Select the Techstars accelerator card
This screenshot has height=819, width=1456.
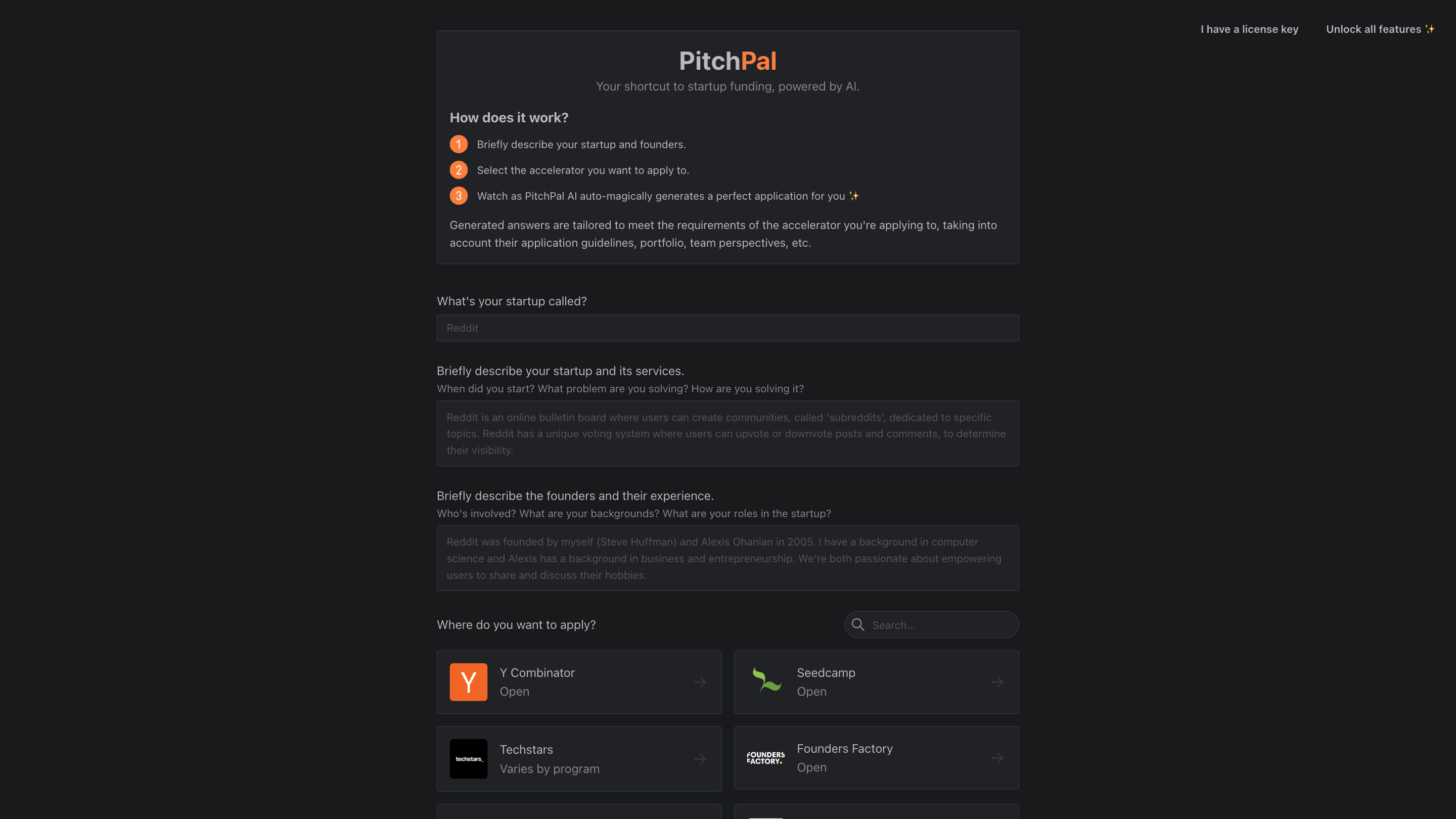tap(579, 758)
